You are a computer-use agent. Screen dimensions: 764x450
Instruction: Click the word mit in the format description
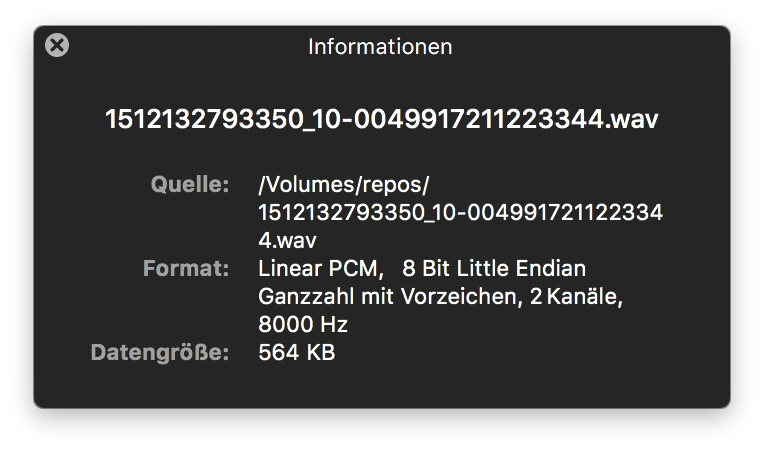pos(377,297)
